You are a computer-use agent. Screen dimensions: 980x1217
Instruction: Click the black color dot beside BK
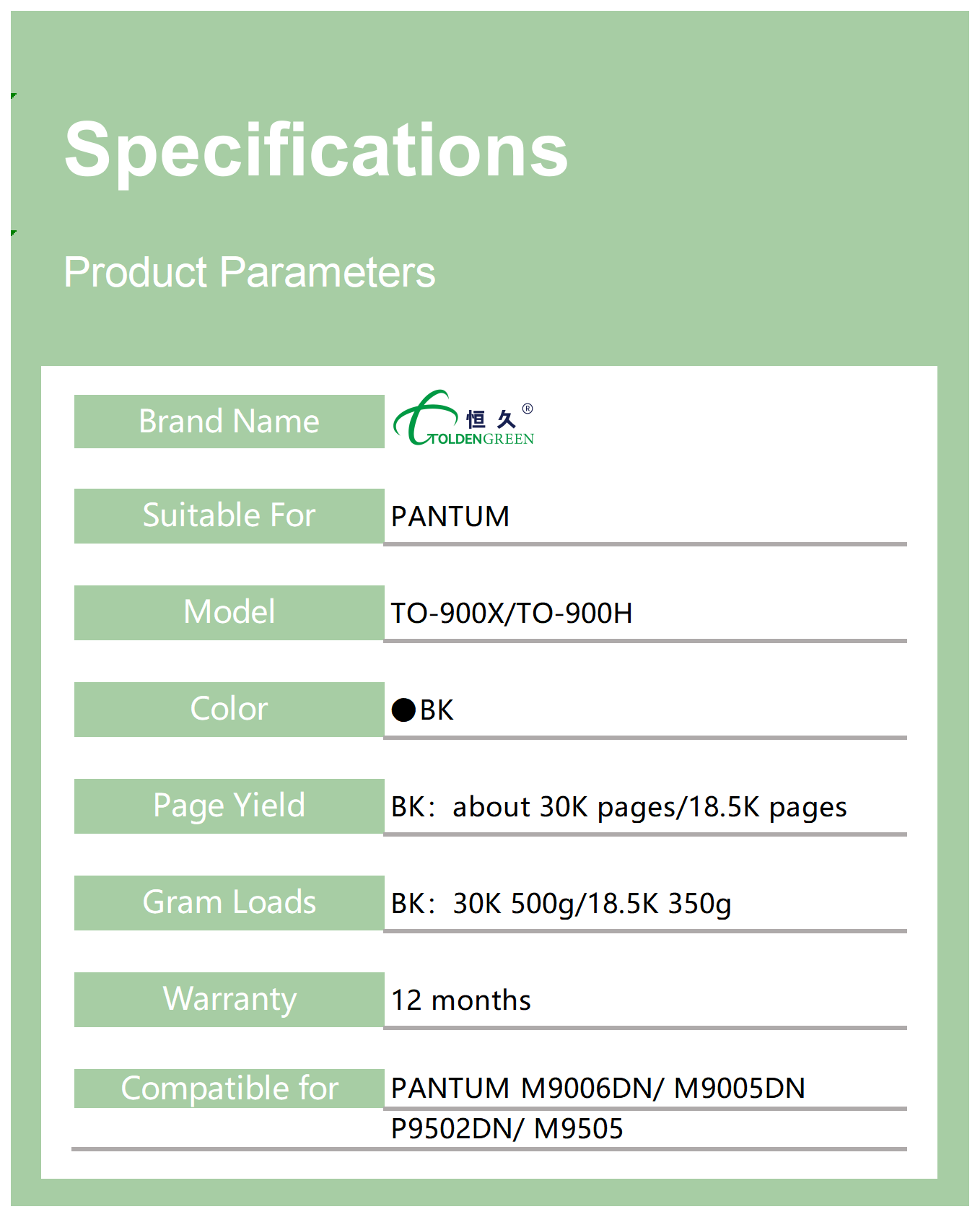coord(403,710)
